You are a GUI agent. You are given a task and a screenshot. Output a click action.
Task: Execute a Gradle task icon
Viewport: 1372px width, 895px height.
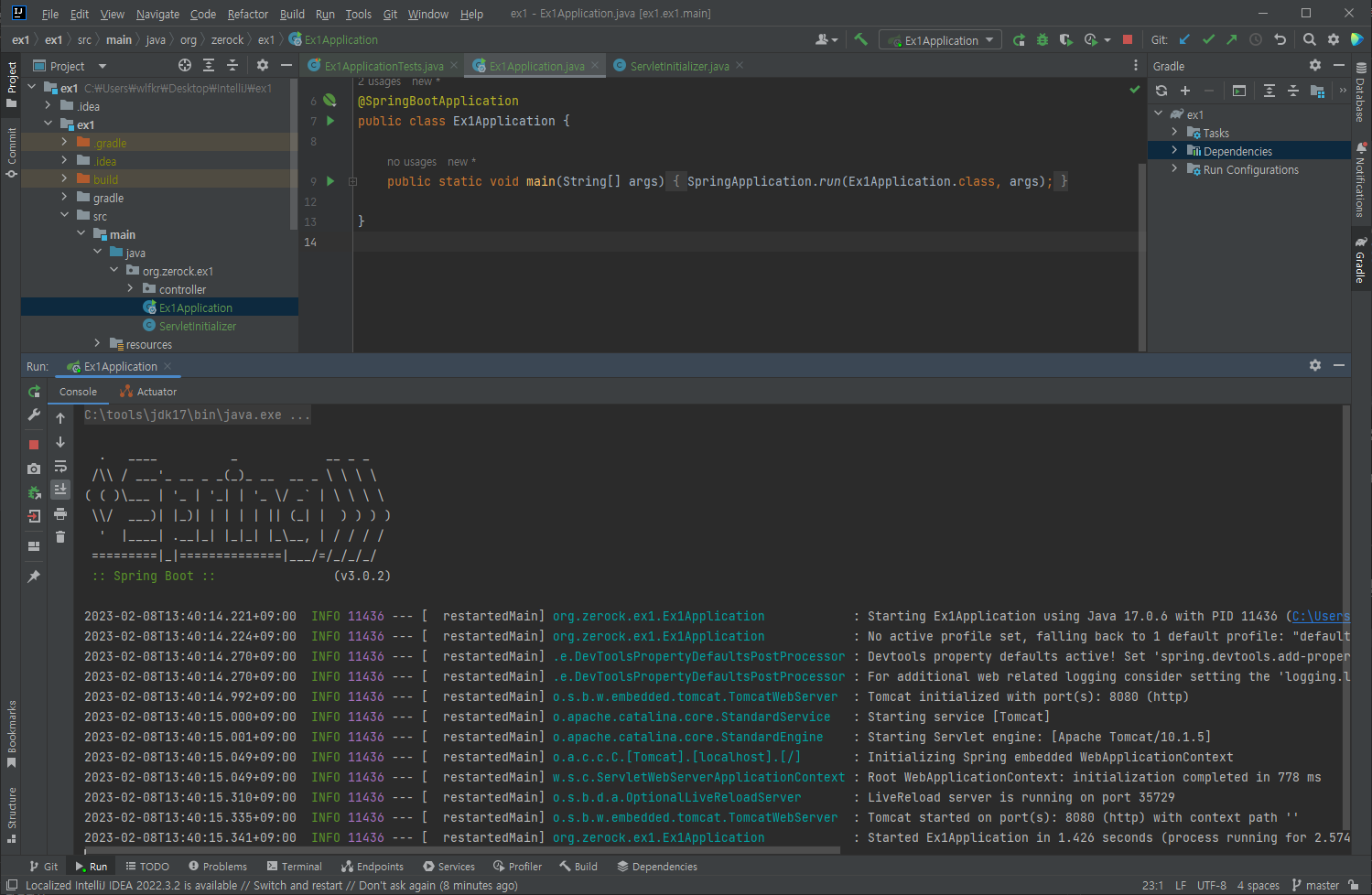[x=1239, y=91]
